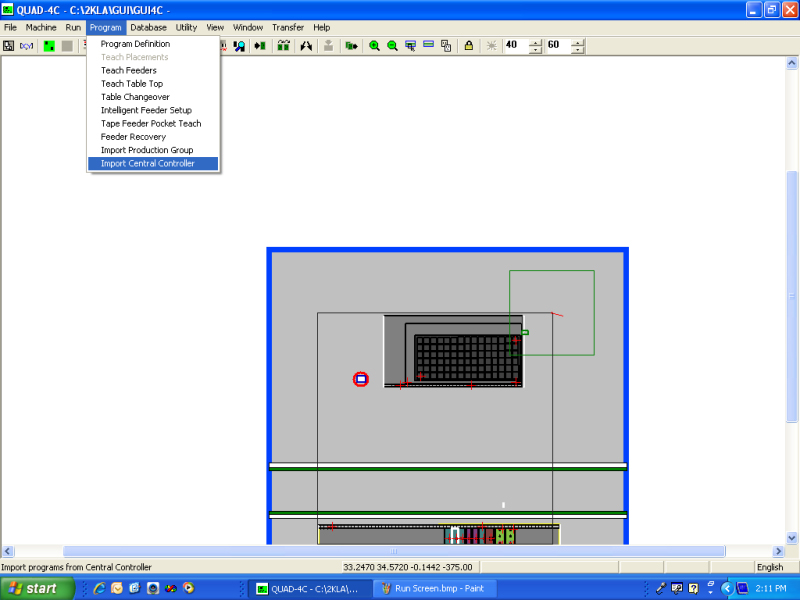Click the field showing 40

[x=516, y=45]
